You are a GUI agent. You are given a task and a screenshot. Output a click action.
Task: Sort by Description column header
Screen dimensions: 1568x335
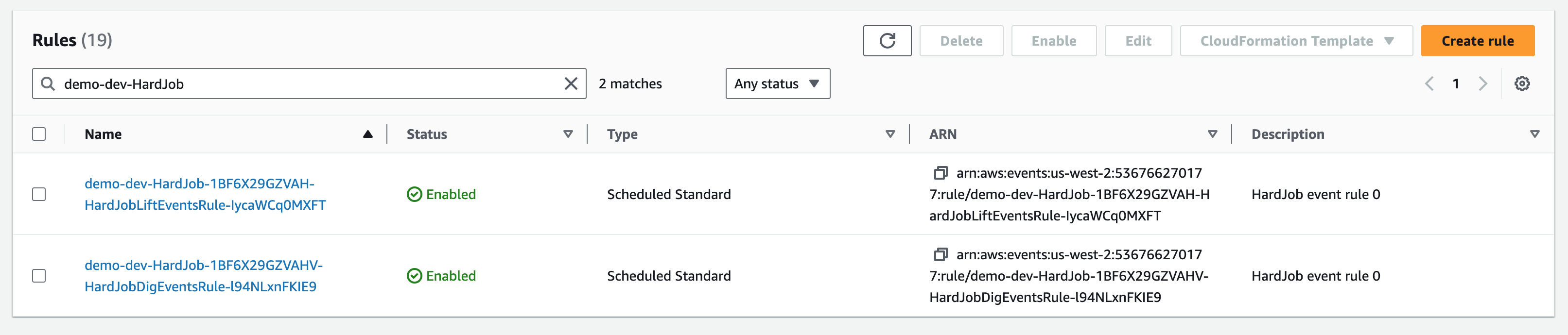pyautogui.click(x=1288, y=134)
